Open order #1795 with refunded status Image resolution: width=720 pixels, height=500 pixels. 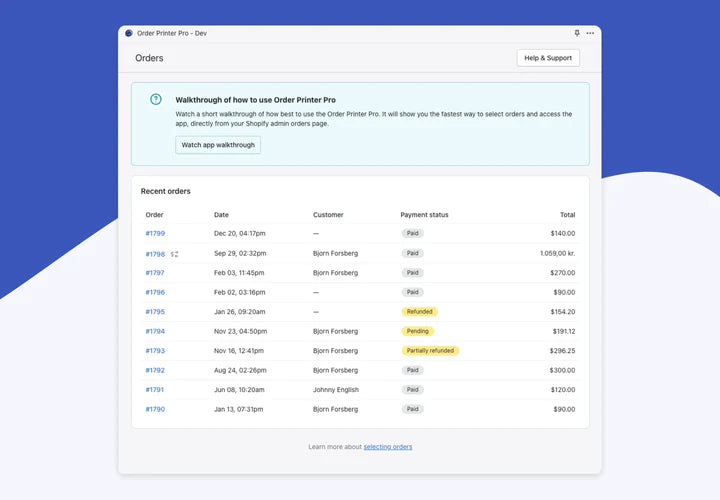click(x=155, y=312)
